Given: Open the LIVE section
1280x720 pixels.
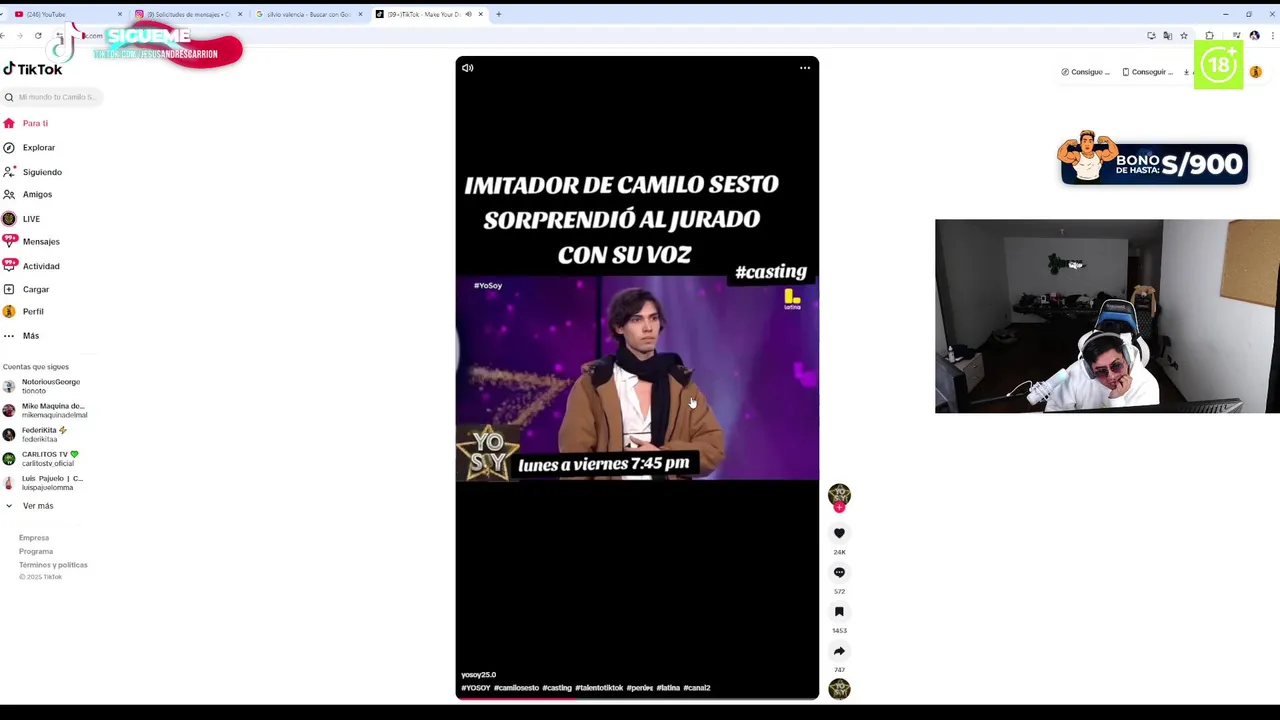Looking at the screenshot, I should 31,219.
